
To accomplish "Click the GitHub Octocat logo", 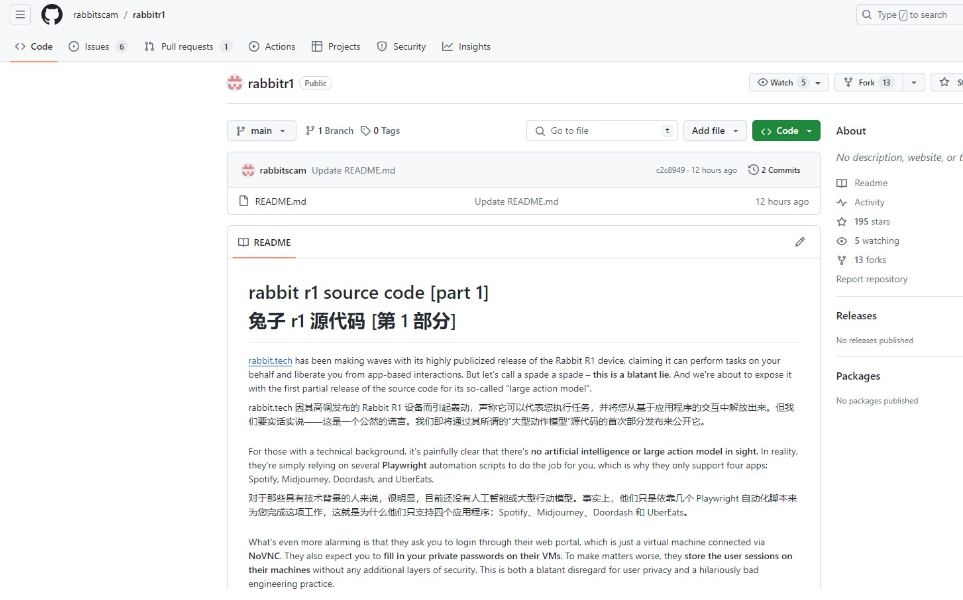I will pos(52,15).
